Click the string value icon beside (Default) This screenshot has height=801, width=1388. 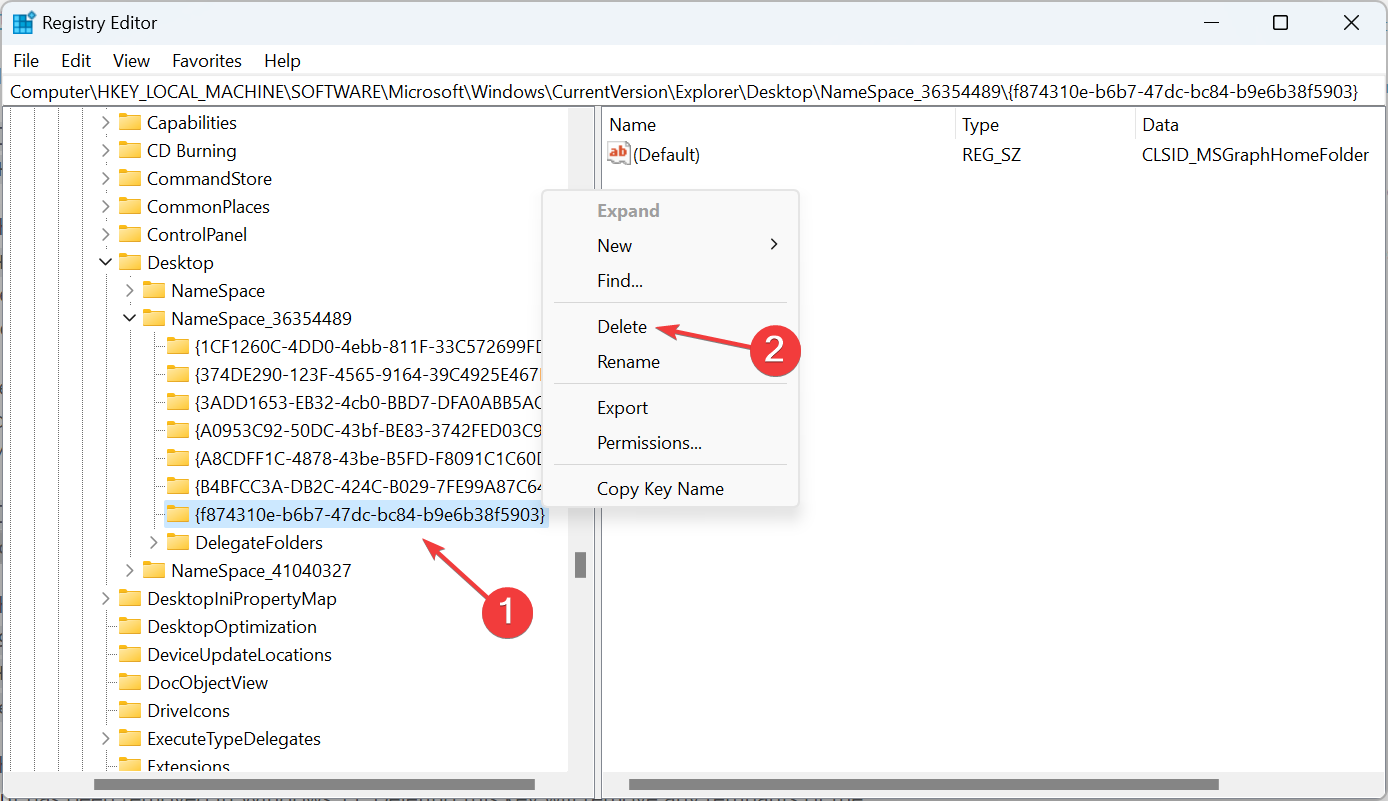[620, 154]
